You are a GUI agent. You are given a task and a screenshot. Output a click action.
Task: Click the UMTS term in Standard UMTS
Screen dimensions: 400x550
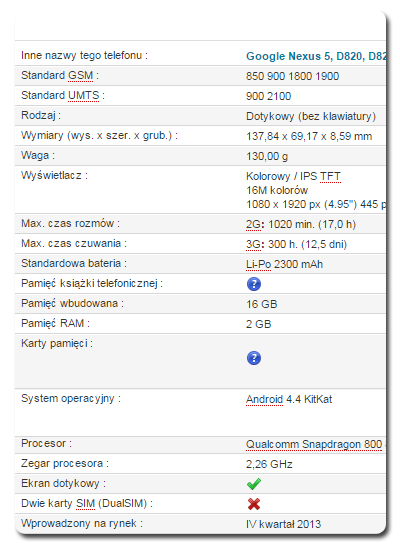(x=84, y=95)
